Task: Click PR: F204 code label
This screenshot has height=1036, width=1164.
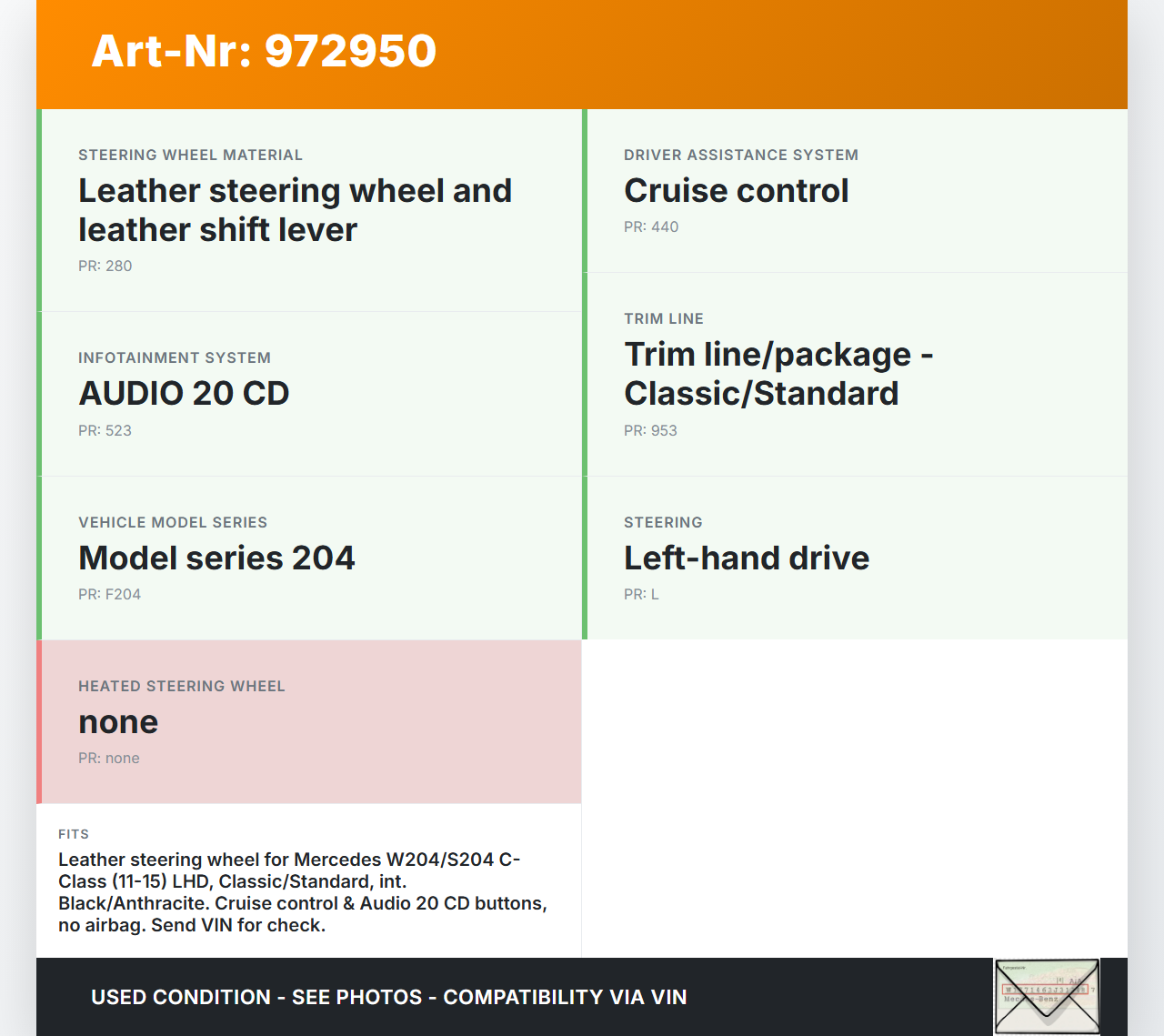Action: click(109, 594)
